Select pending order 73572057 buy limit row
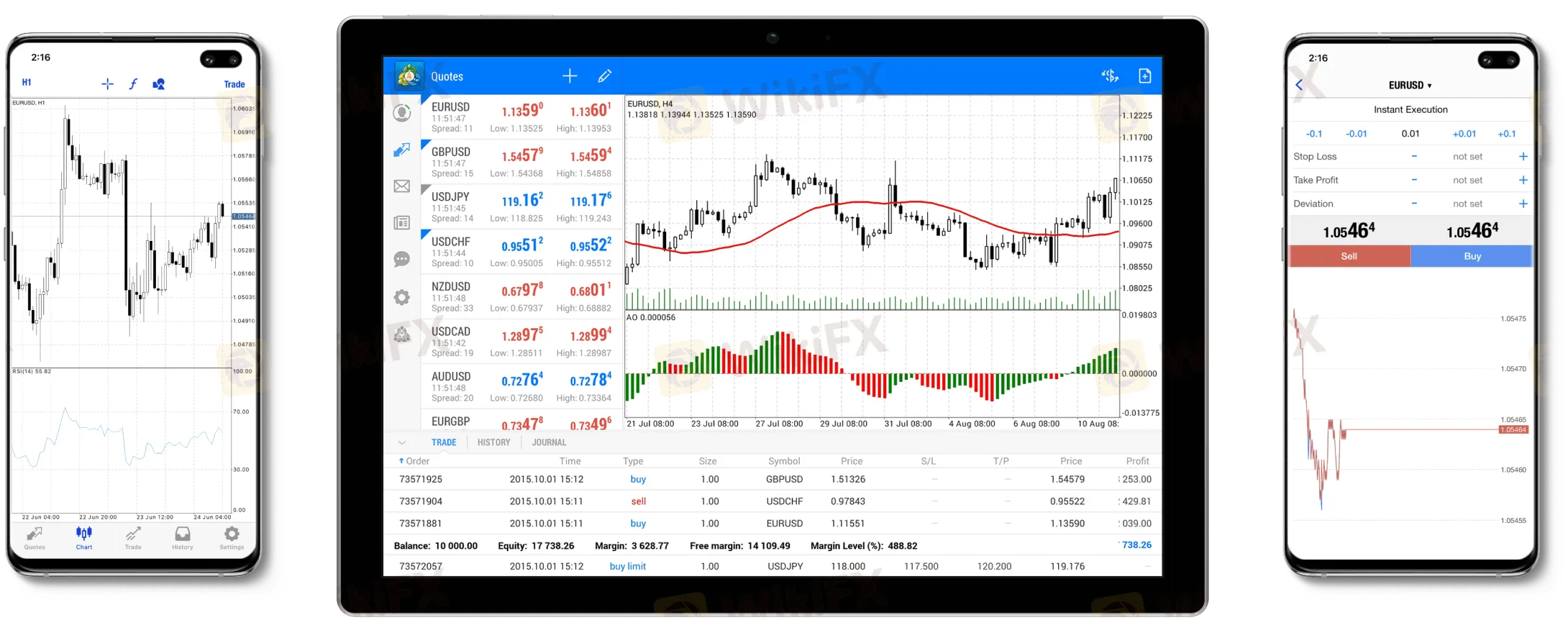The image size is (1568, 633). 772,566
